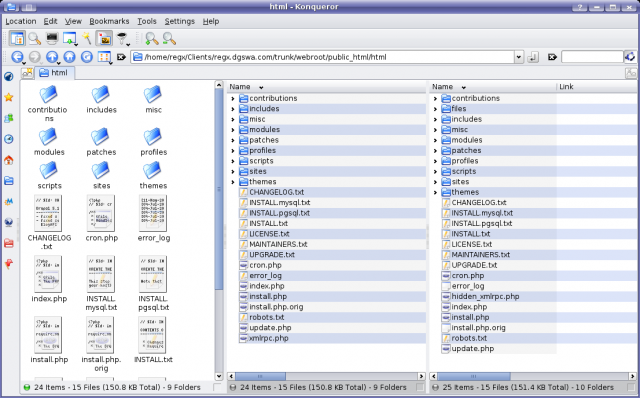Expand files folder in the right pane
The image size is (640, 398).
(435, 109)
